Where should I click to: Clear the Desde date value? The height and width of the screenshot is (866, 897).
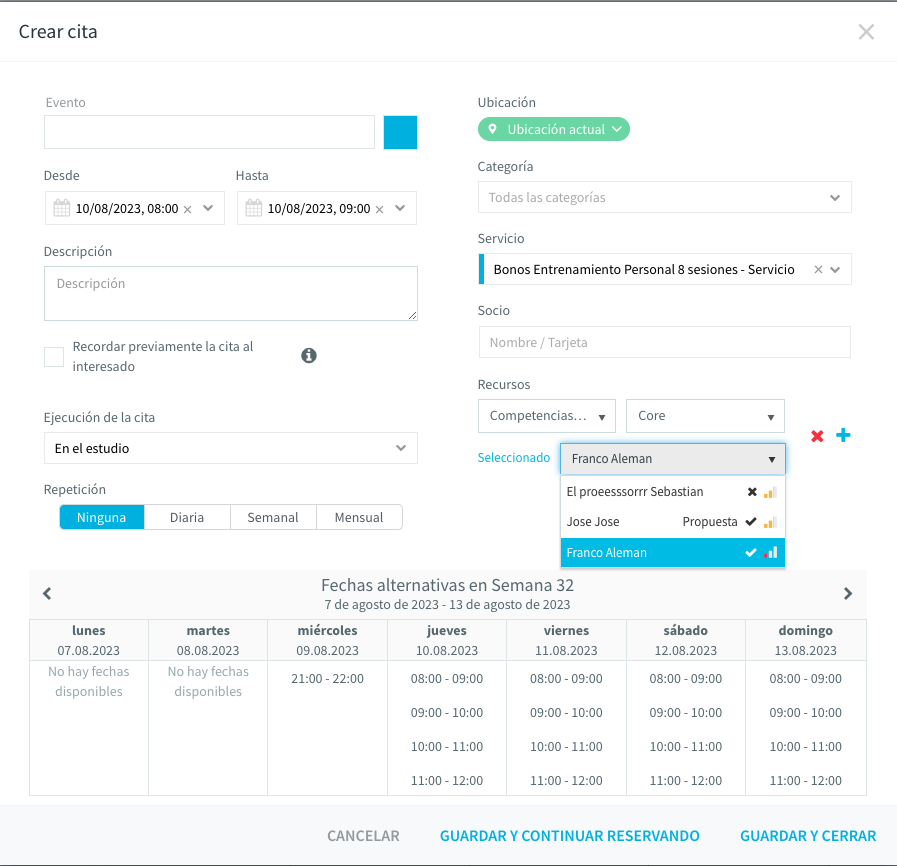click(188, 209)
